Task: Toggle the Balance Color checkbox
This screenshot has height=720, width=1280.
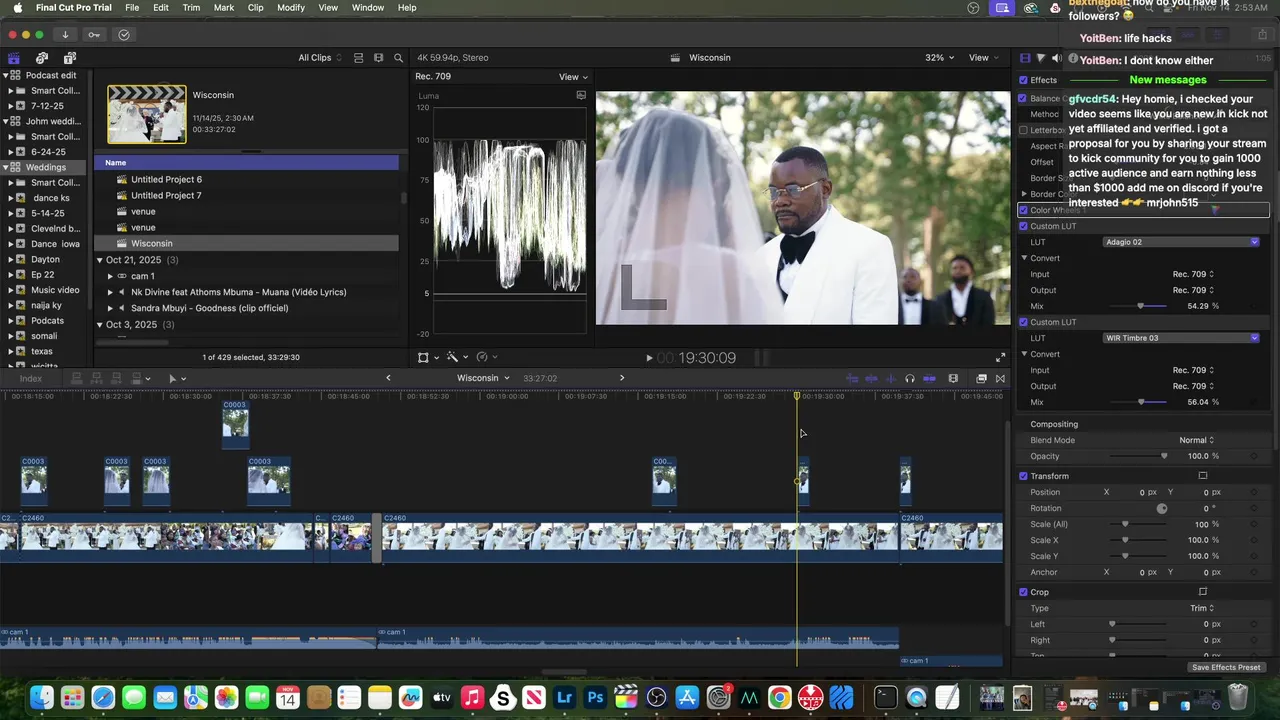Action: (x=1022, y=98)
